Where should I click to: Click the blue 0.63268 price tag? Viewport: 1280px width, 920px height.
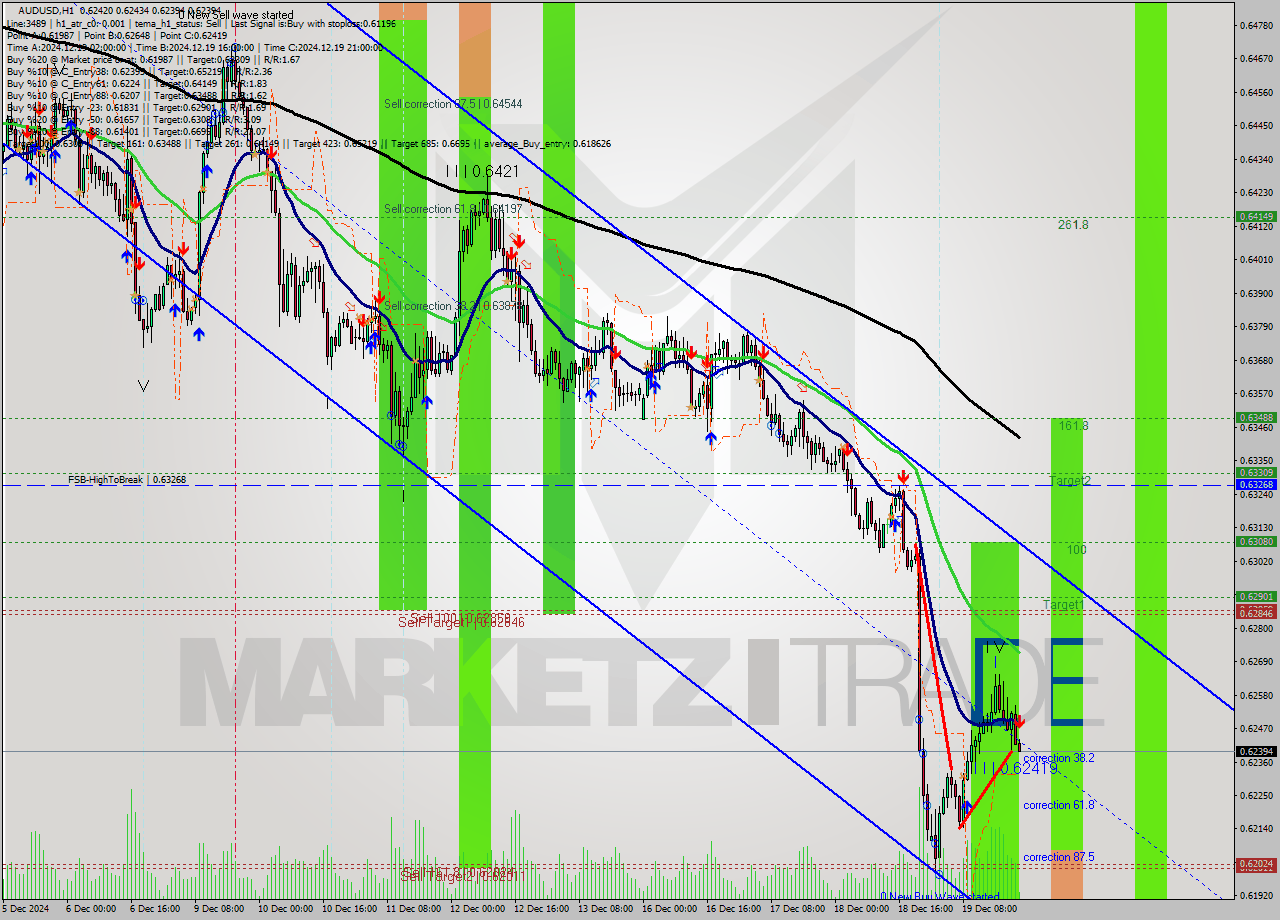(1256, 484)
